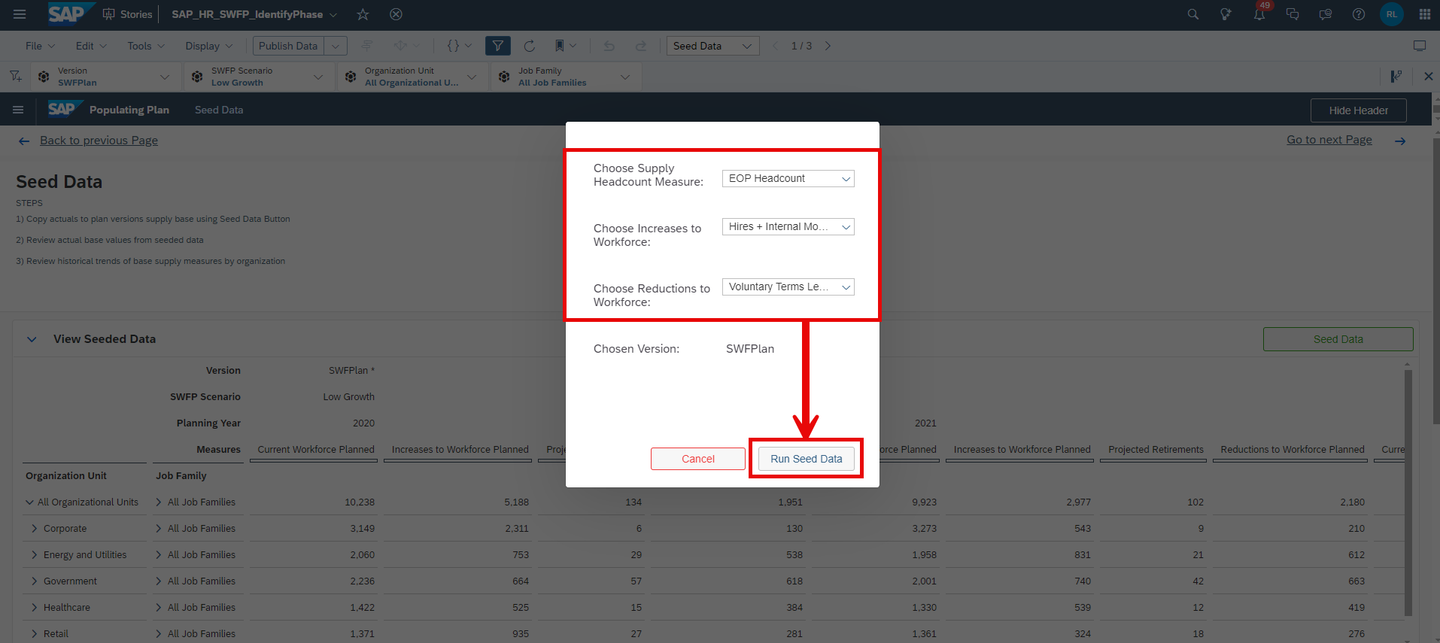Open the bookmark icon dropdown

[x=563, y=46]
